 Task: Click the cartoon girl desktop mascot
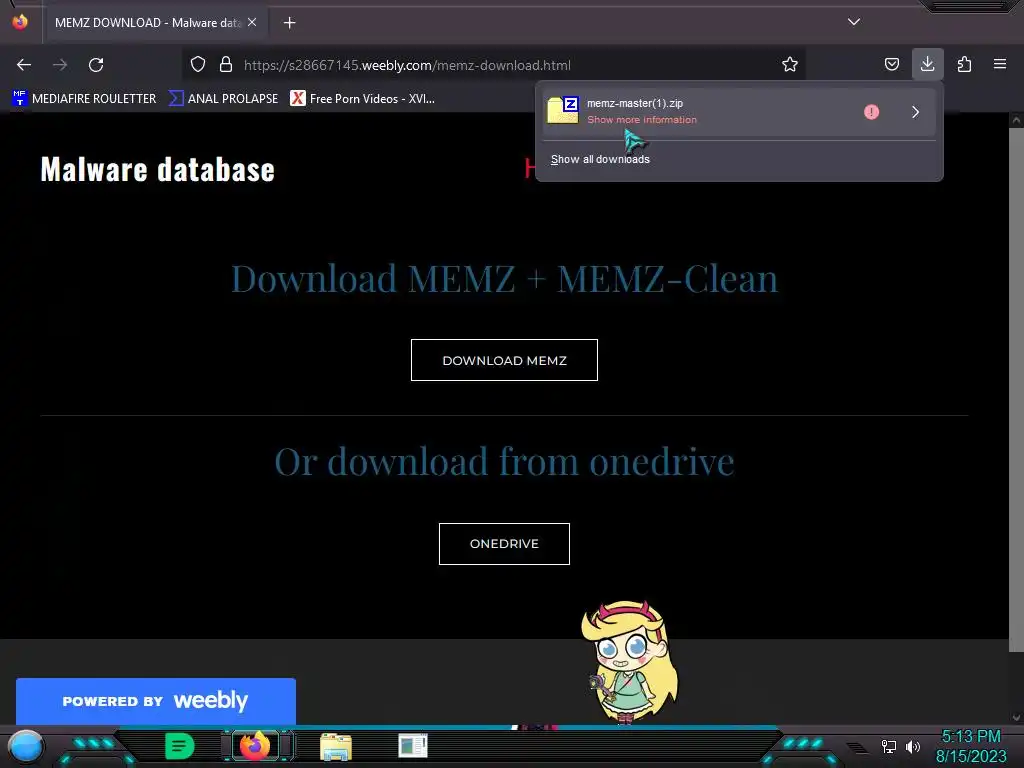pos(628,662)
